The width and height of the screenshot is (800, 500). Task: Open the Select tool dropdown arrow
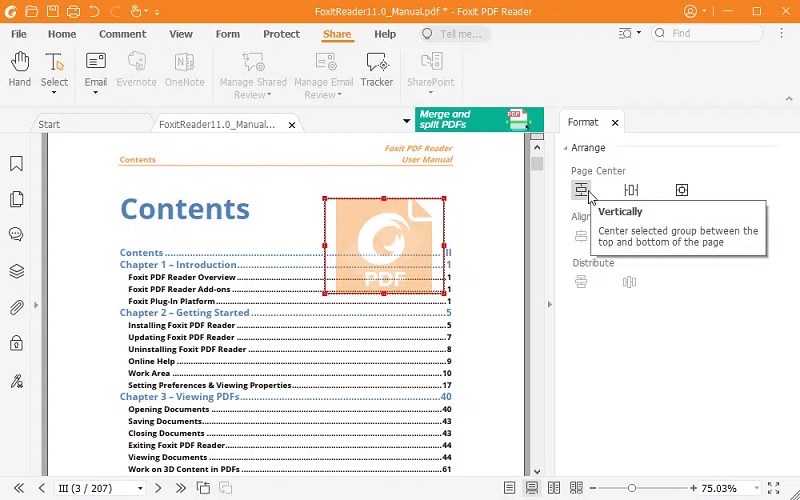pyautogui.click(x=54, y=93)
